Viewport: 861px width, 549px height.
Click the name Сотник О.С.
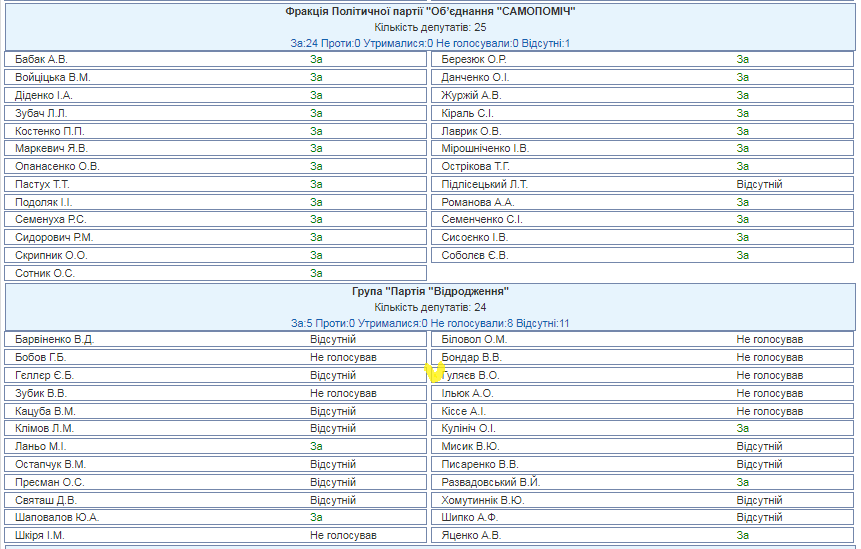pyautogui.click(x=44, y=273)
